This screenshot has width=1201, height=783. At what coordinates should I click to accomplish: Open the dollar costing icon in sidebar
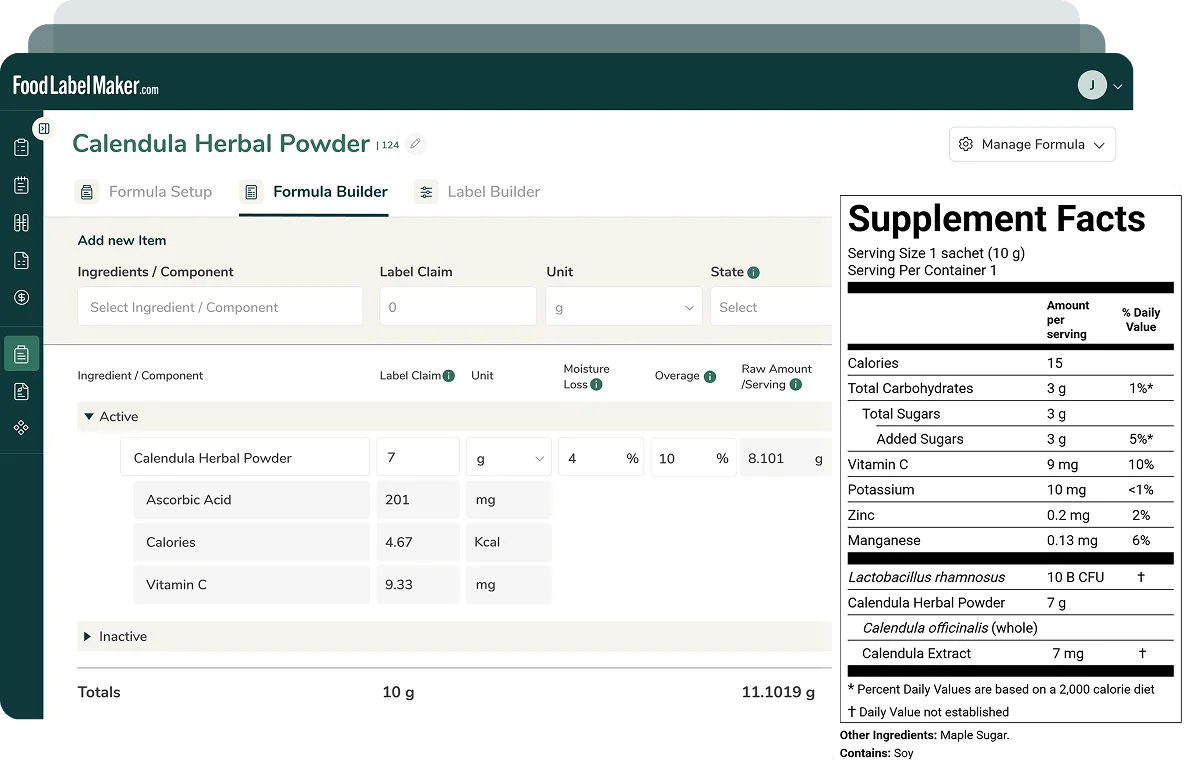click(x=21, y=297)
